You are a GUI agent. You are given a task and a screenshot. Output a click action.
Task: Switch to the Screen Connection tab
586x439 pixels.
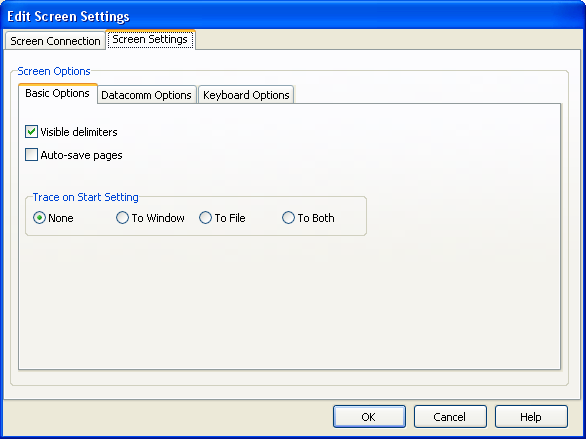[55, 41]
